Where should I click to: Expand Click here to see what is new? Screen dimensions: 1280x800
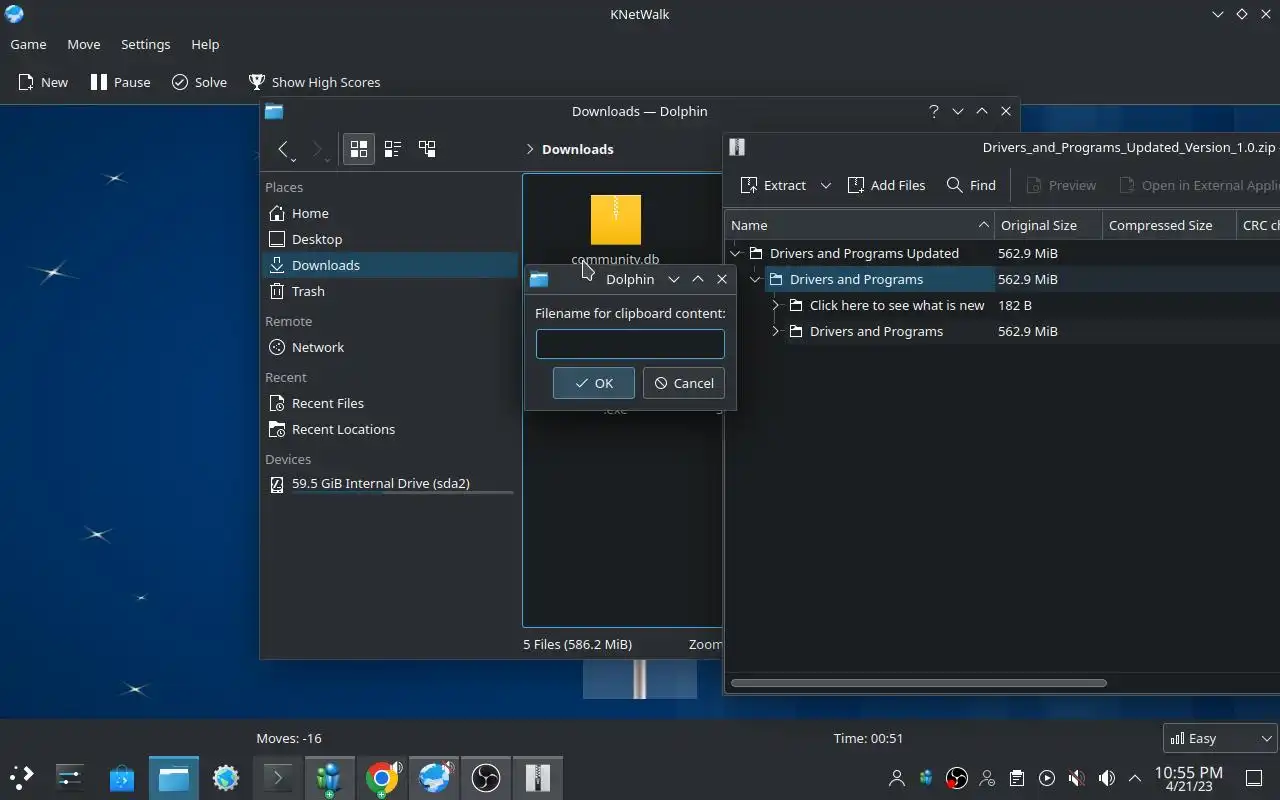point(776,305)
